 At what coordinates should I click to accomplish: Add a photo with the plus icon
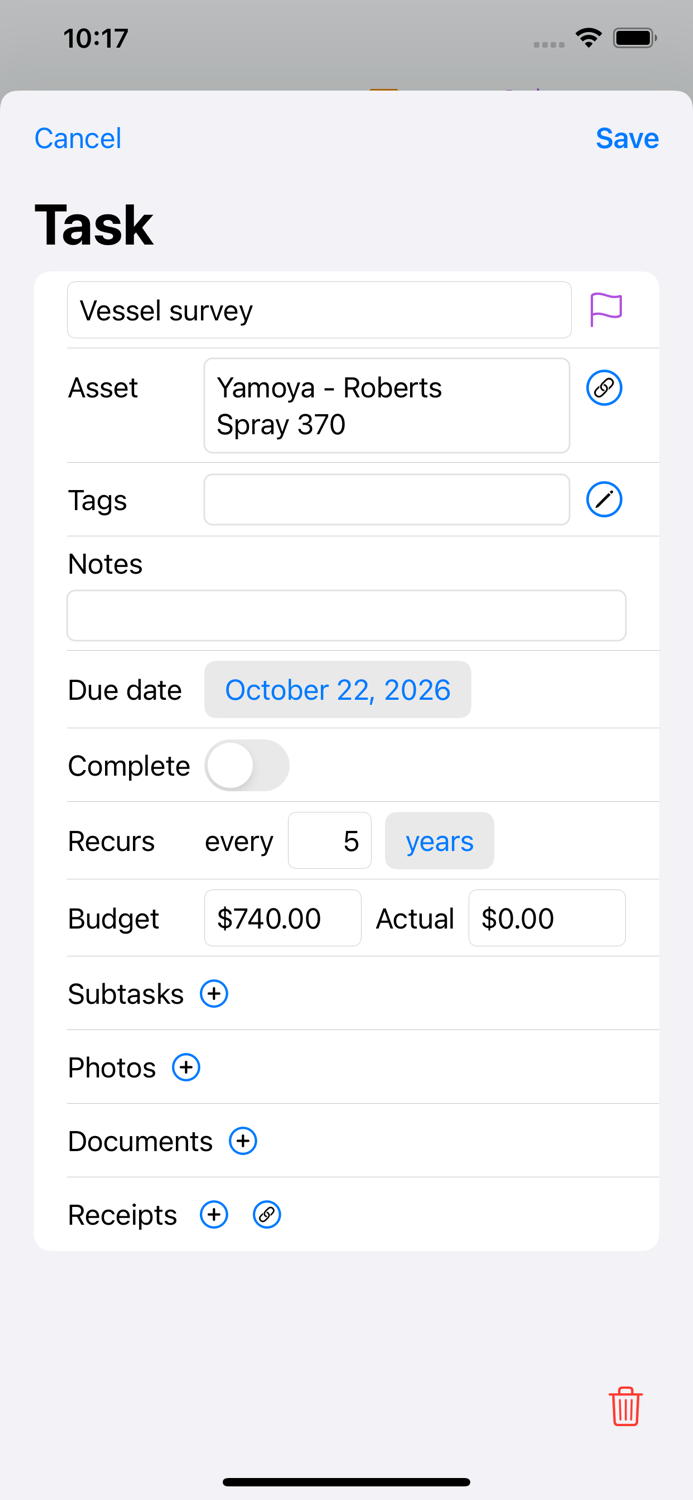(x=186, y=1068)
